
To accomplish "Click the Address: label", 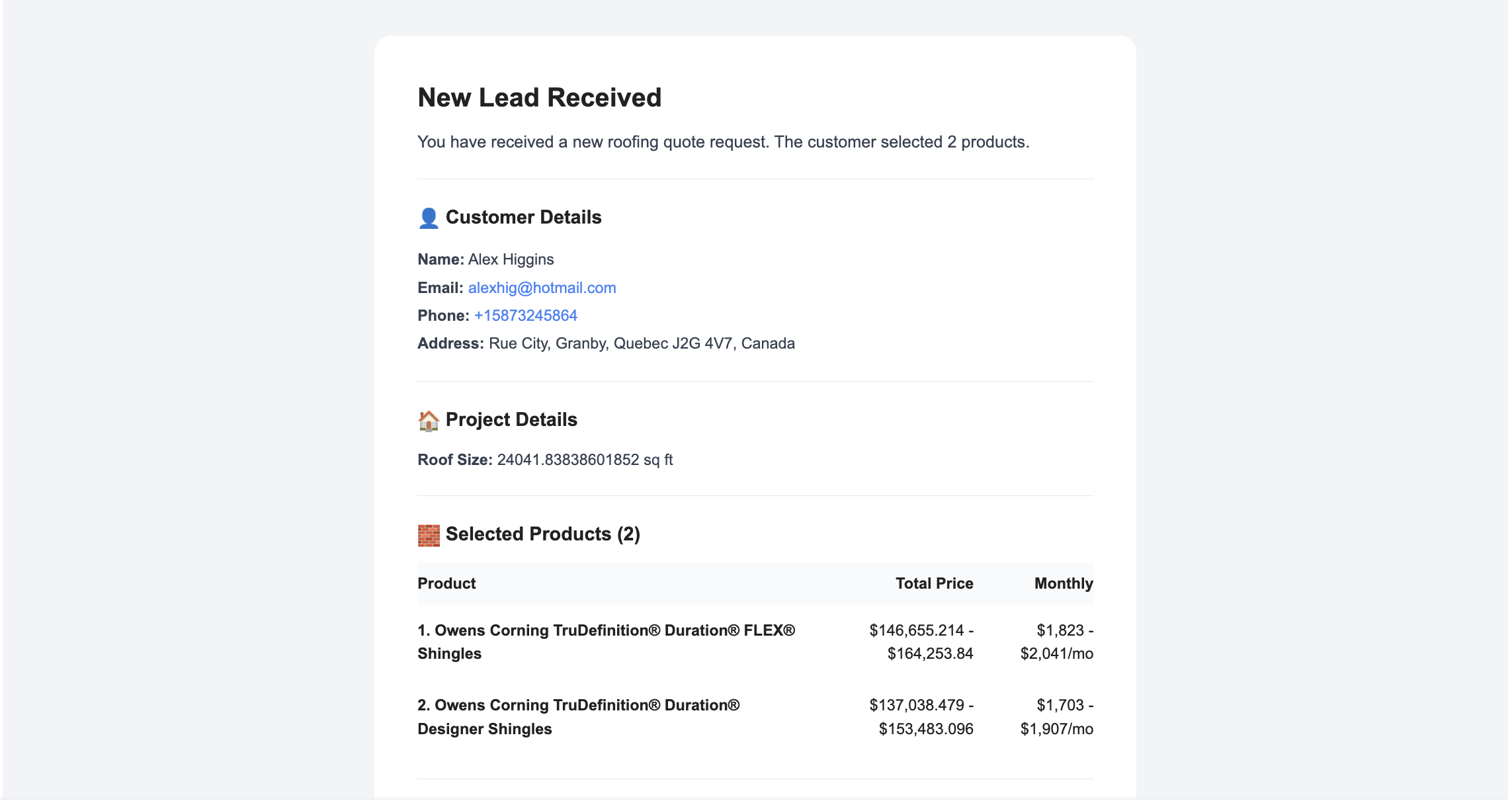I will pyautogui.click(x=450, y=343).
